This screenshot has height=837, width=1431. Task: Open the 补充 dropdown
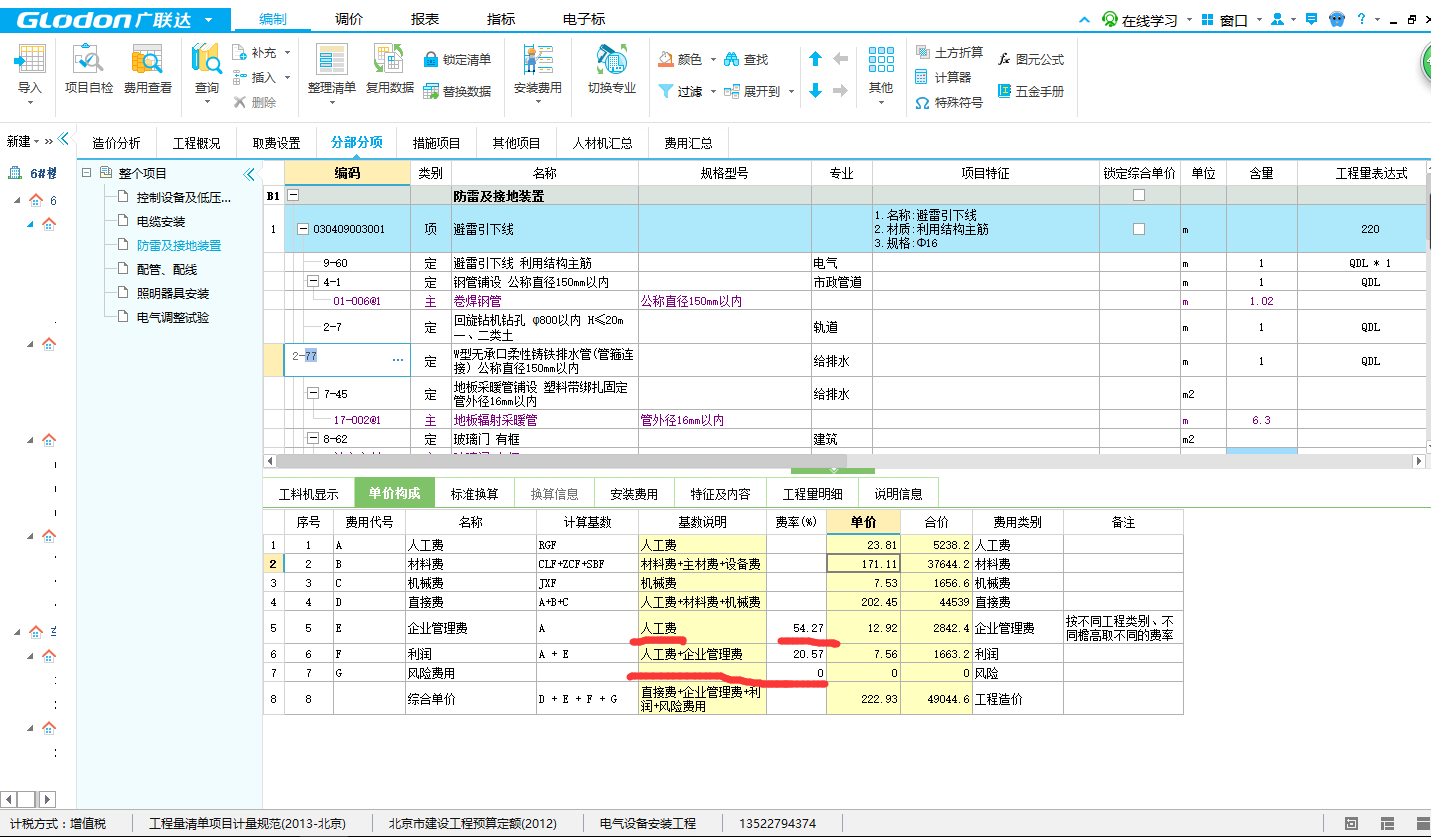point(287,53)
